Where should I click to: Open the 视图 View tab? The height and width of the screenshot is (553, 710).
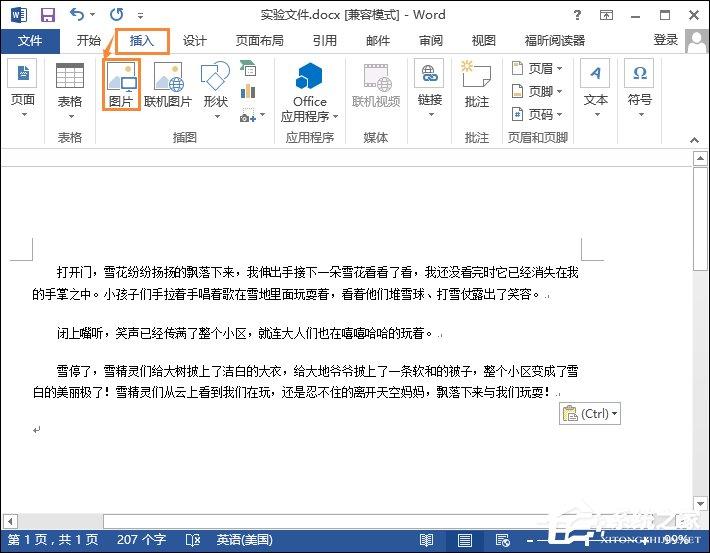point(484,41)
